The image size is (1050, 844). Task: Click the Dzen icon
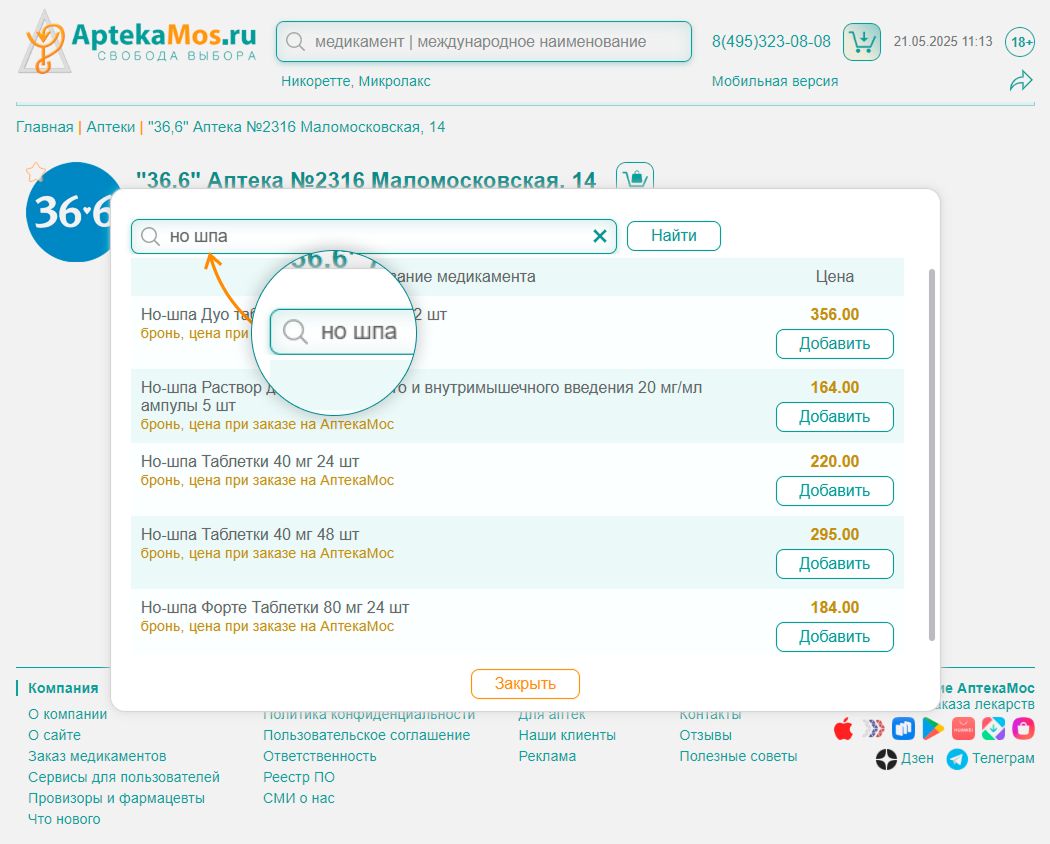pos(886,759)
